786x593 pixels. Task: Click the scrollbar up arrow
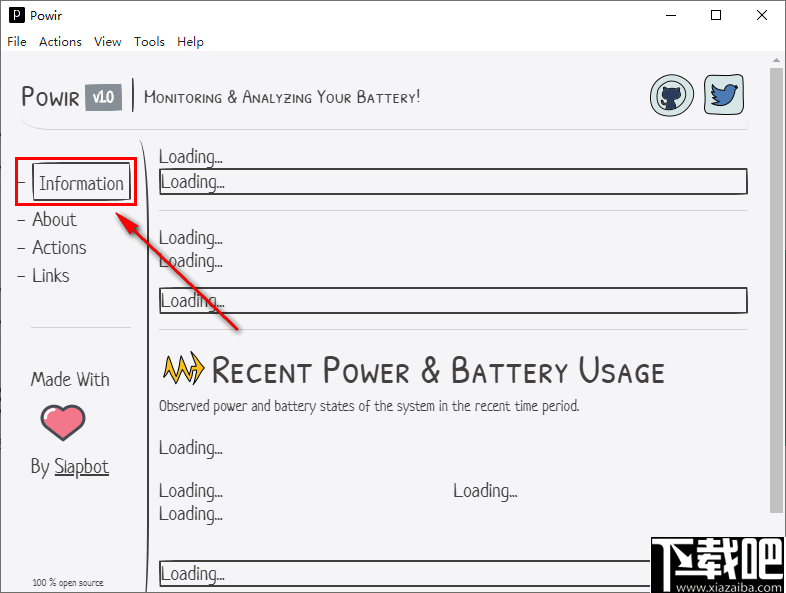pos(775,60)
